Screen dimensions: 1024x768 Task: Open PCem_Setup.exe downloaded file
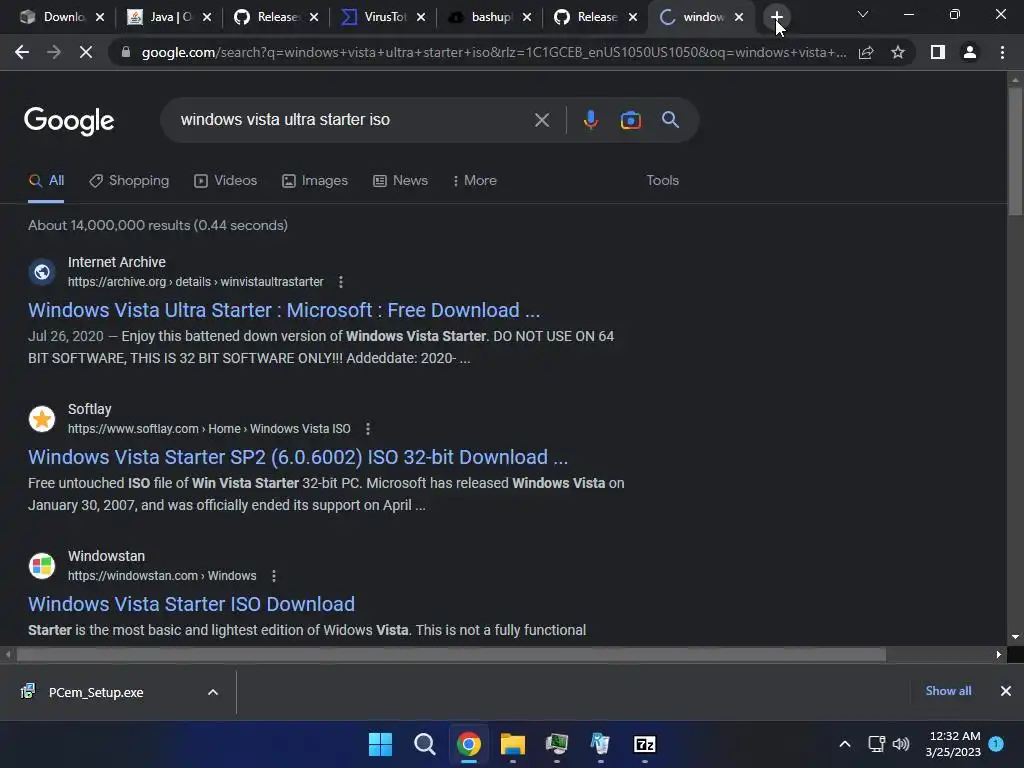click(95, 692)
